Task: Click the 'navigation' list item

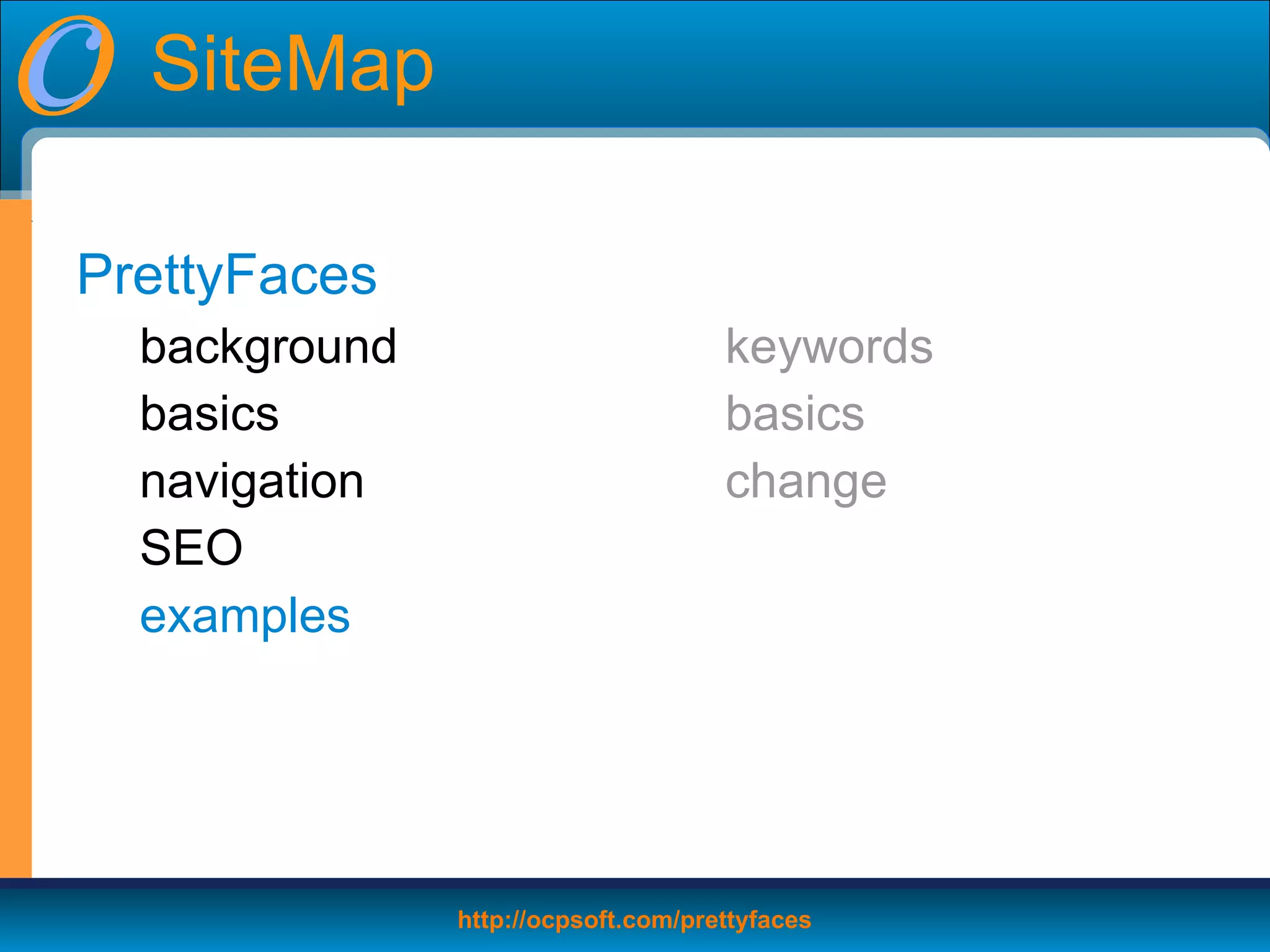Action: (252, 481)
